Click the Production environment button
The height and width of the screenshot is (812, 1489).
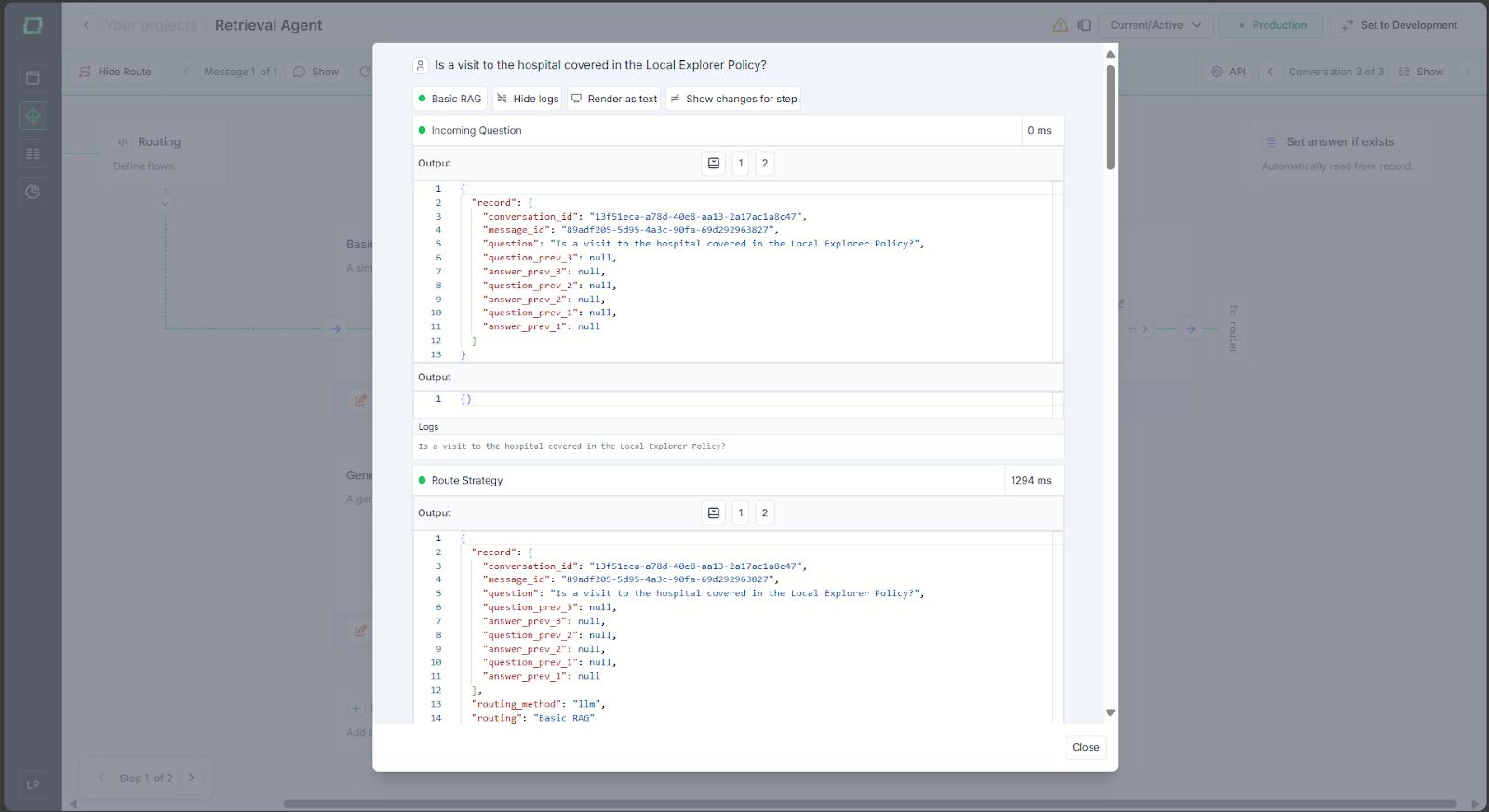(1272, 25)
